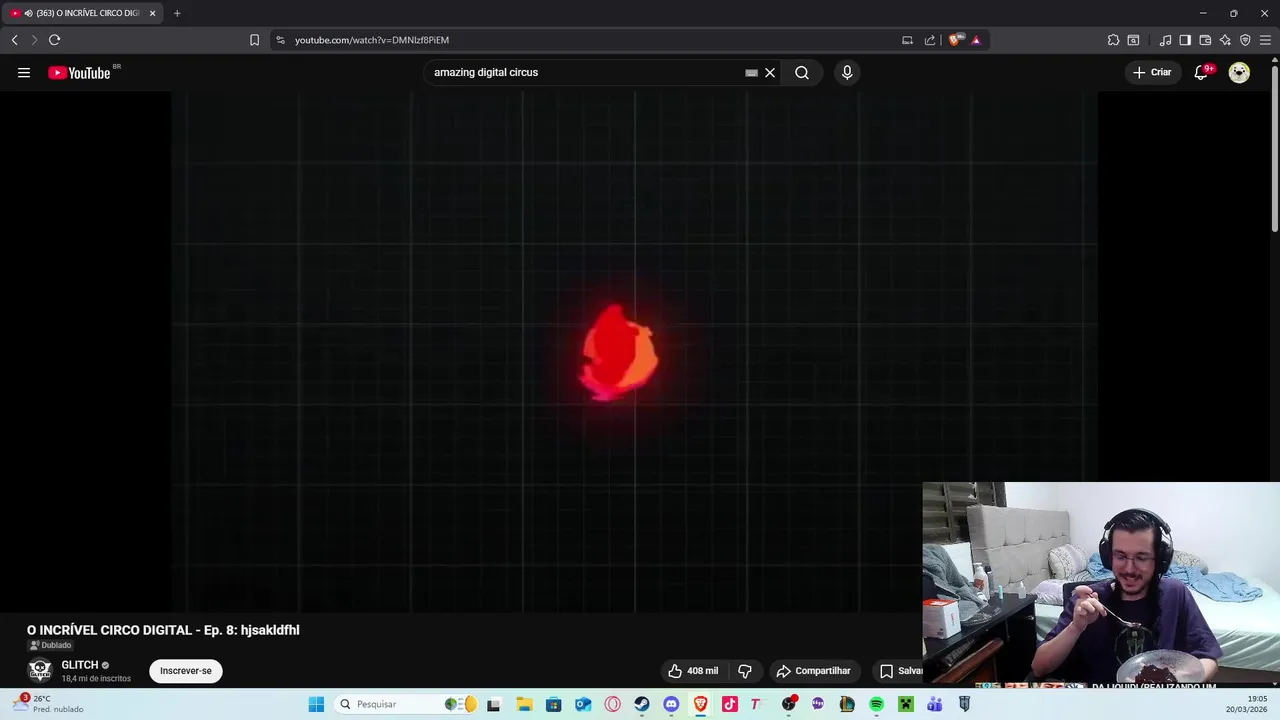The width and height of the screenshot is (1280, 720).
Task: Open a new tab with the plus
Action: coord(177,13)
